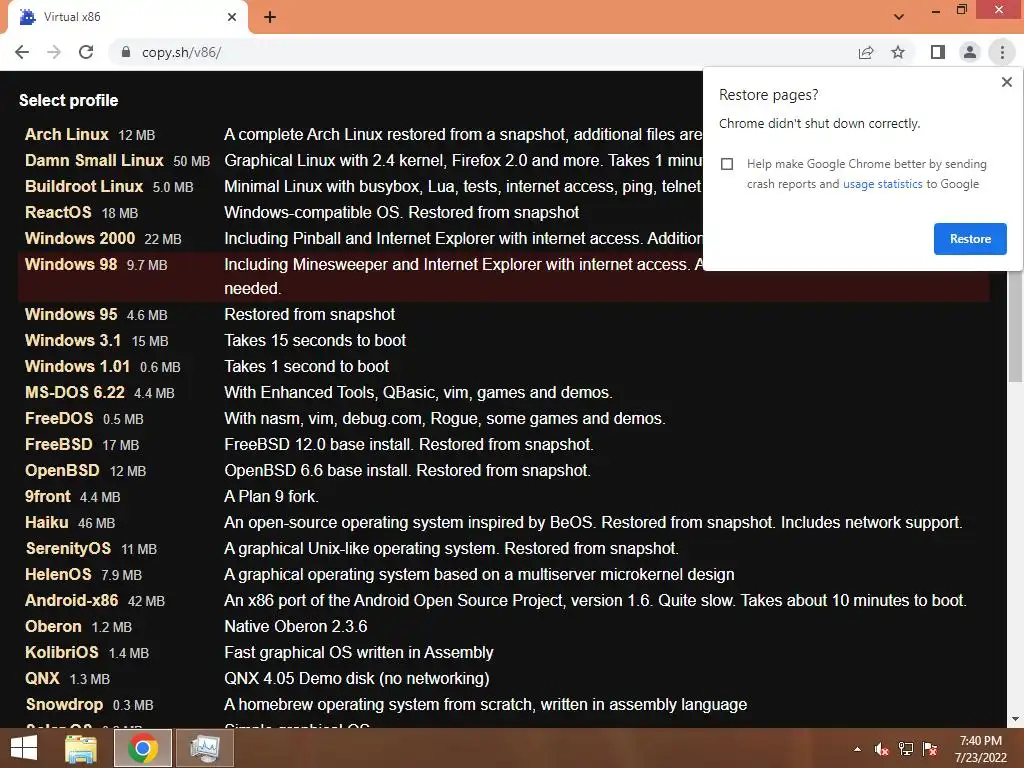Switch to the Virtual x86 tab
Viewport: 1024px width, 768px height.
pyautogui.click(x=127, y=17)
